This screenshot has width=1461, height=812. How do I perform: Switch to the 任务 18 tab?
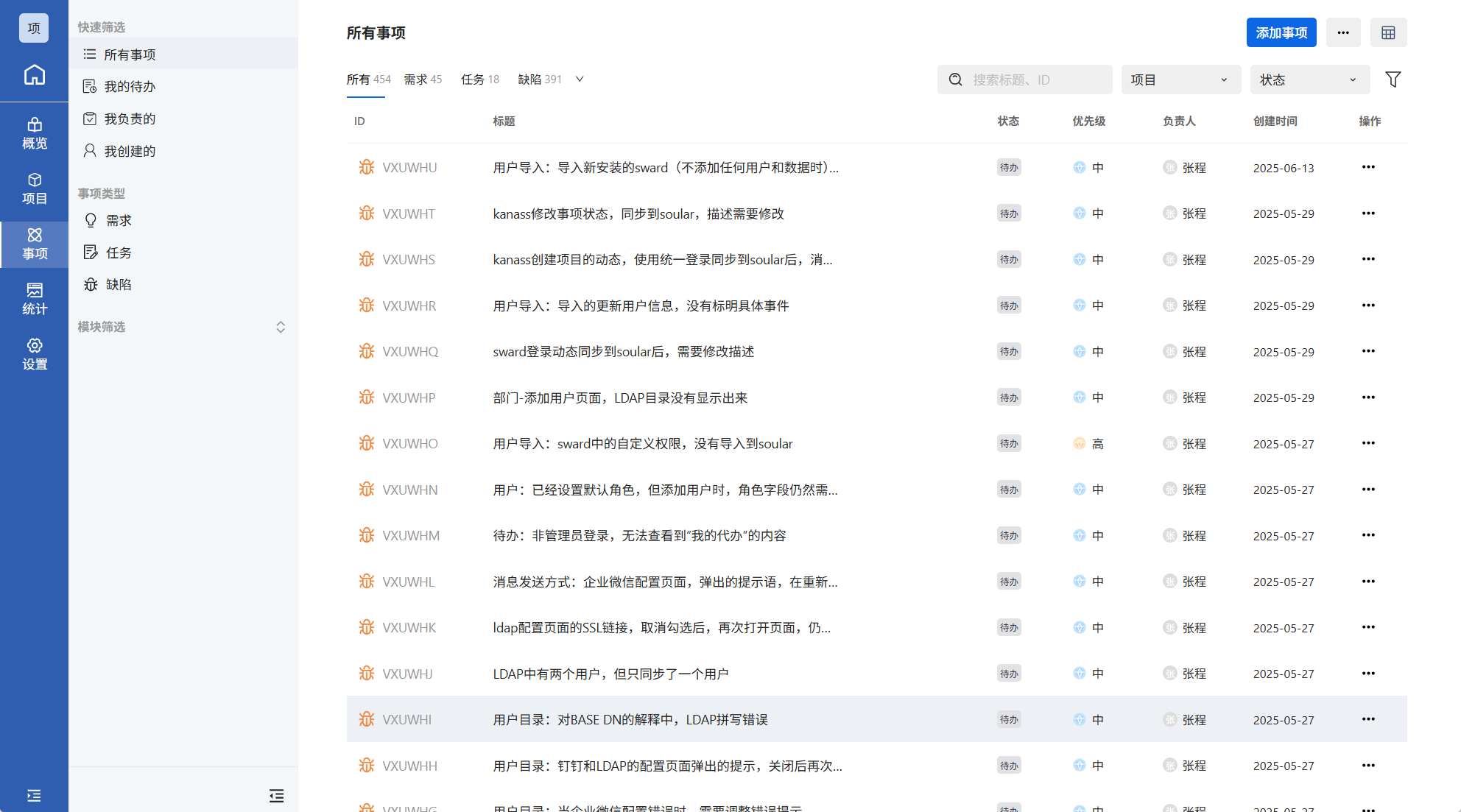(479, 80)
